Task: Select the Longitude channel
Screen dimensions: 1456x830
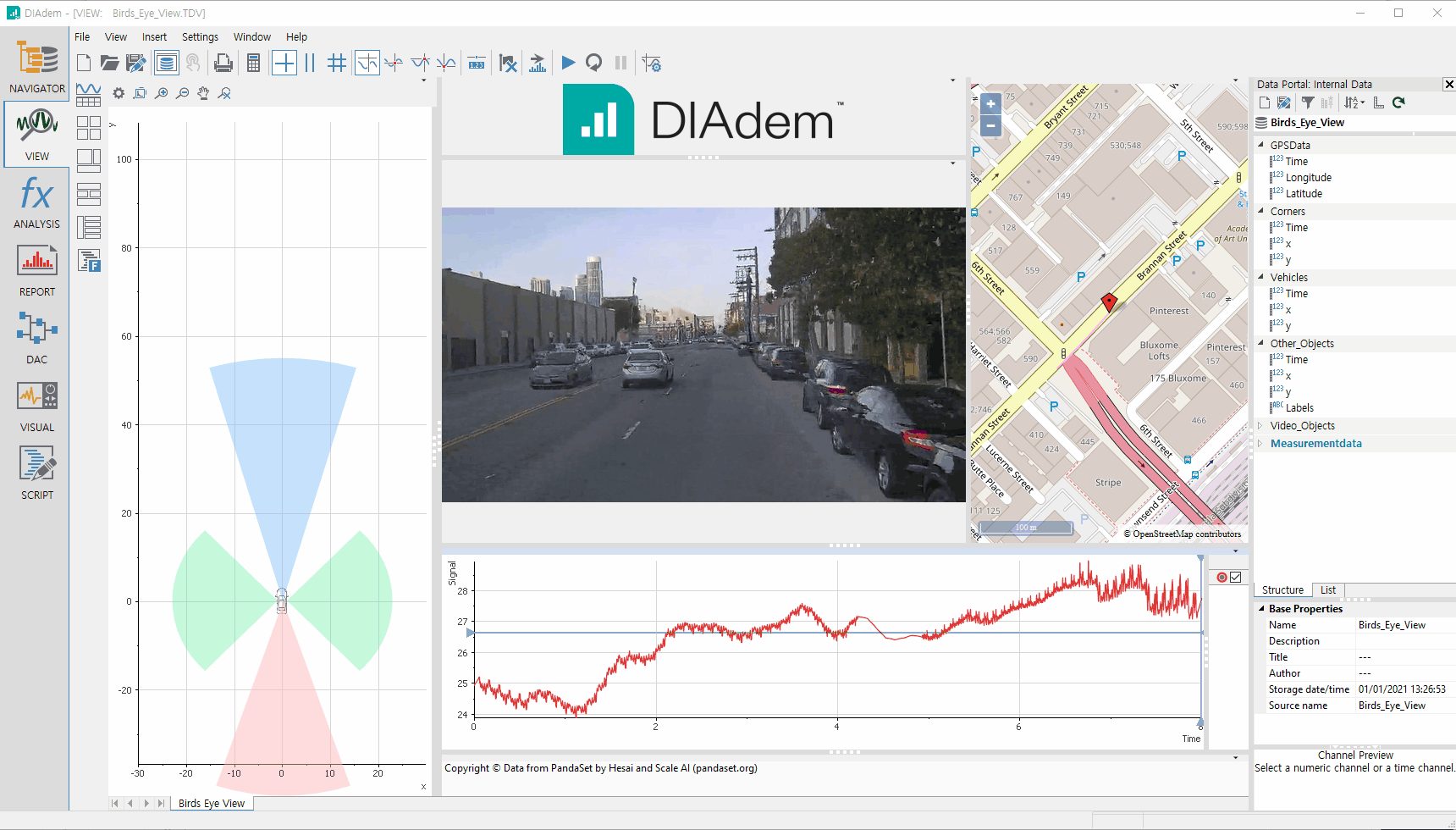Action: [x=1308, y=178]
